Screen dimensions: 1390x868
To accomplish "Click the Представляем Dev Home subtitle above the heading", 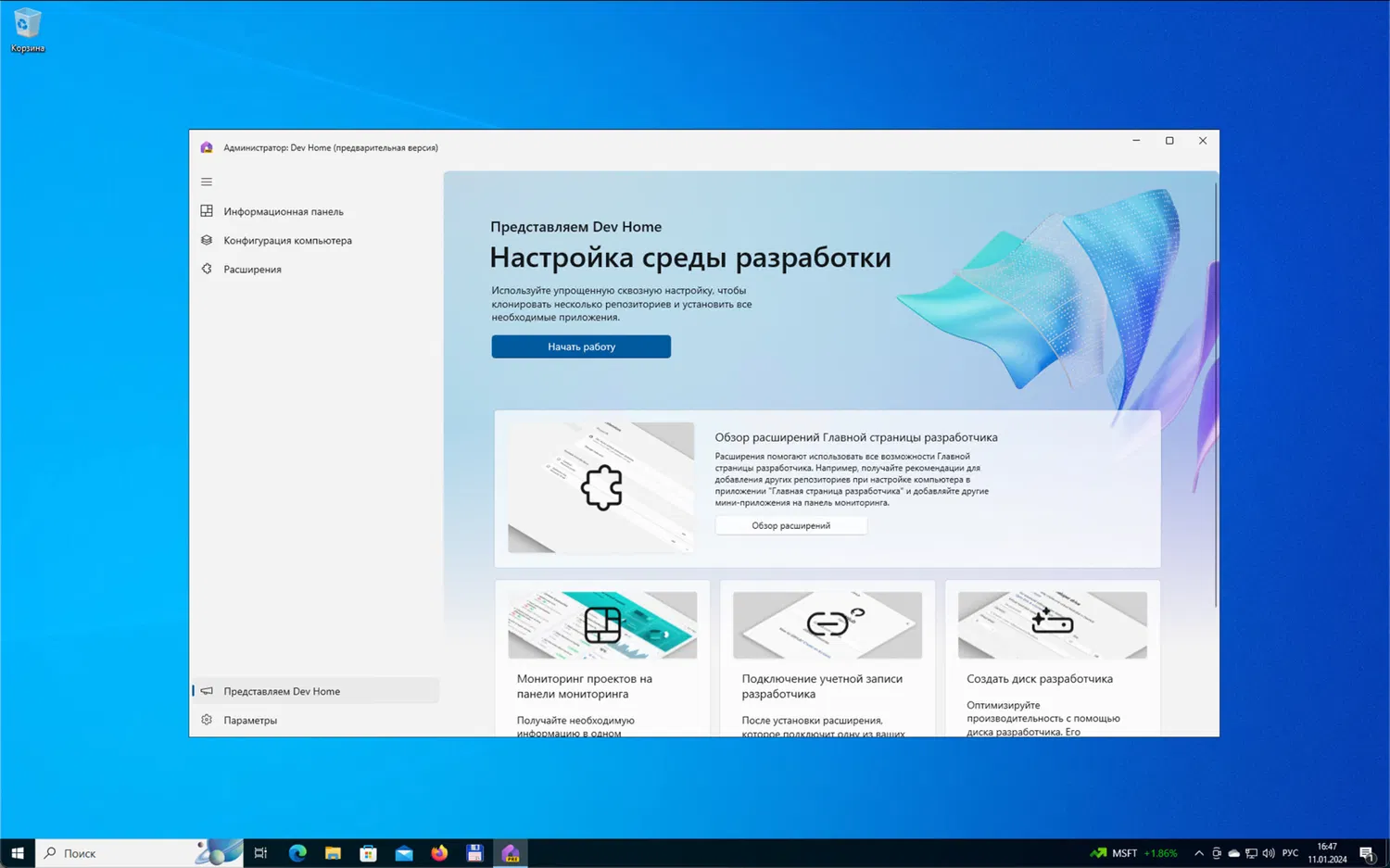I will click(575, 227).
